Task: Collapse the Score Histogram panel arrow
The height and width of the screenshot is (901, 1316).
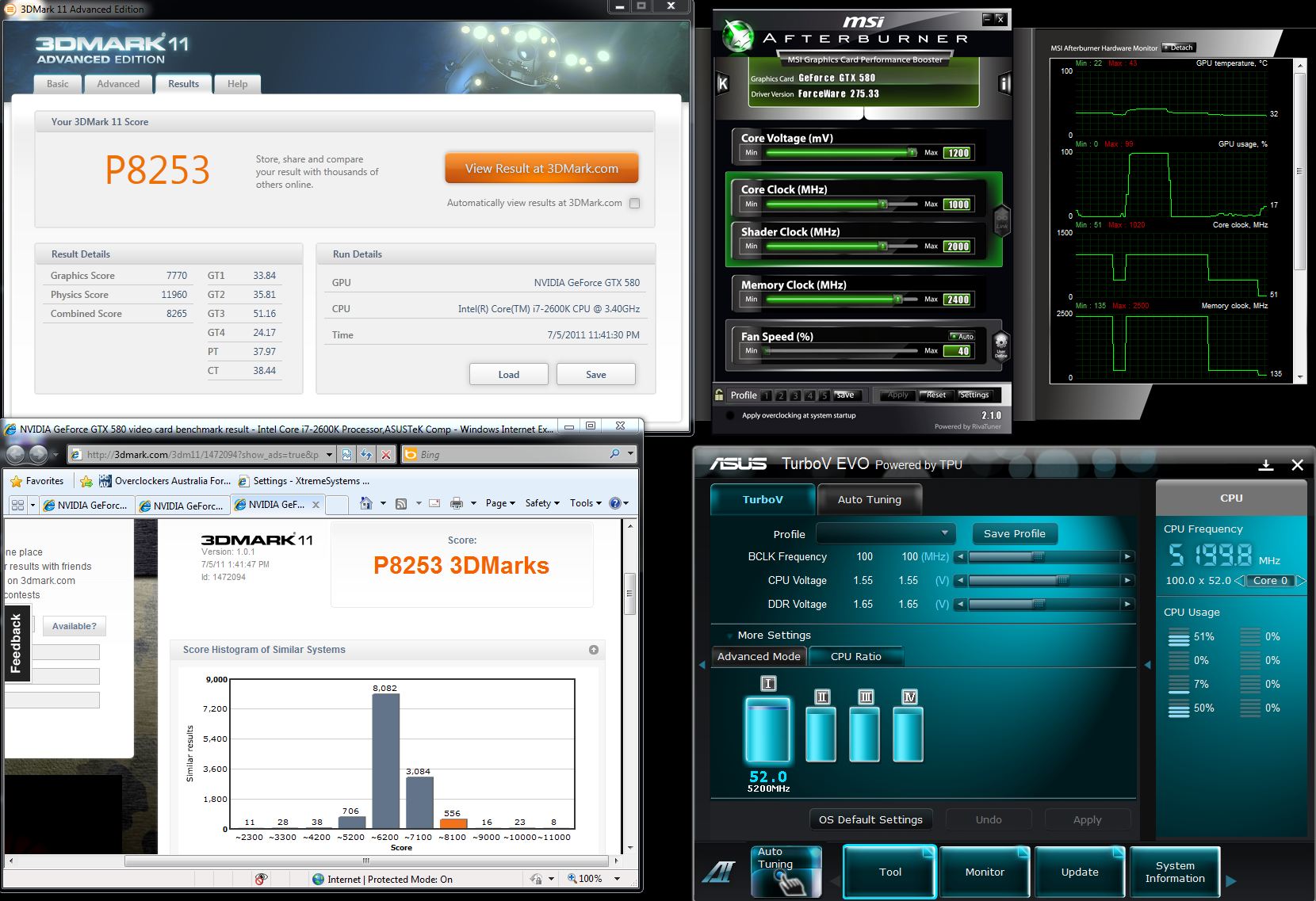Action: [594, 650]
